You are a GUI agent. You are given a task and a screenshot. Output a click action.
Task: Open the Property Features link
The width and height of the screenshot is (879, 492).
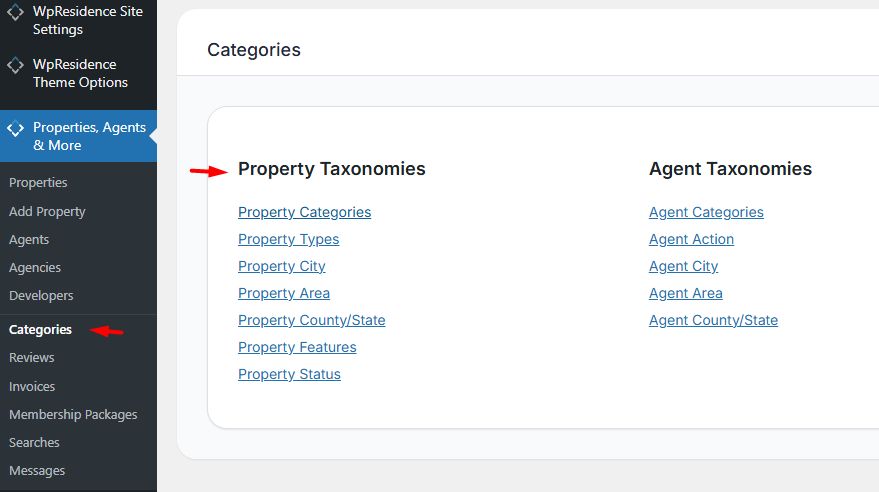click(297, 347)
